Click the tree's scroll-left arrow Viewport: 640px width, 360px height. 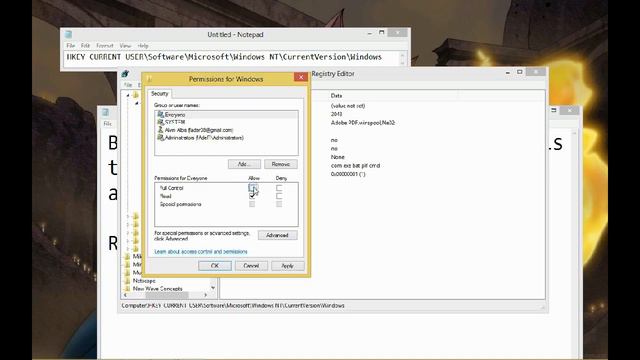click(x=125, y=295)
